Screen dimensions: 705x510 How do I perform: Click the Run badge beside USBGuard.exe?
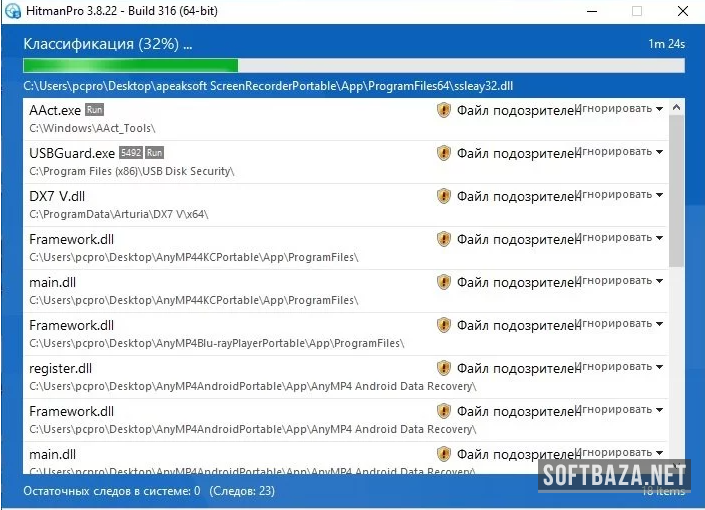tap(154, 153)
